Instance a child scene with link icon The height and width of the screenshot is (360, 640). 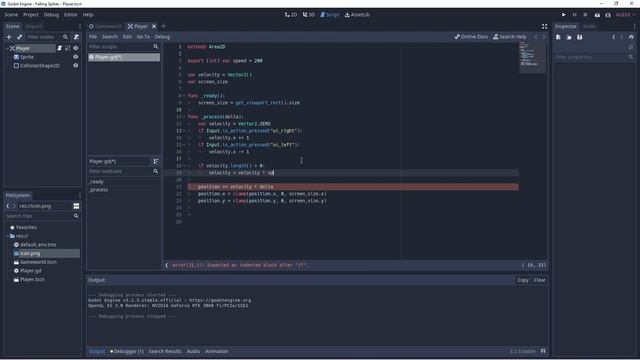[19, 37]
